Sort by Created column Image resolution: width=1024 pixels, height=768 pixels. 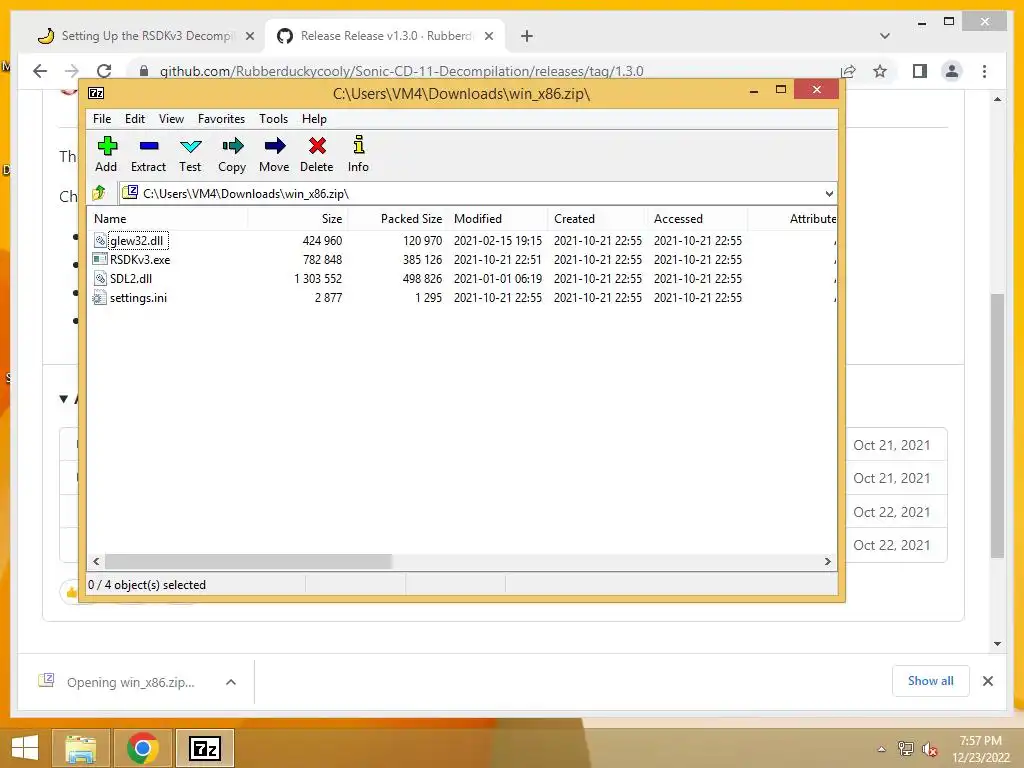pos(597,219)
